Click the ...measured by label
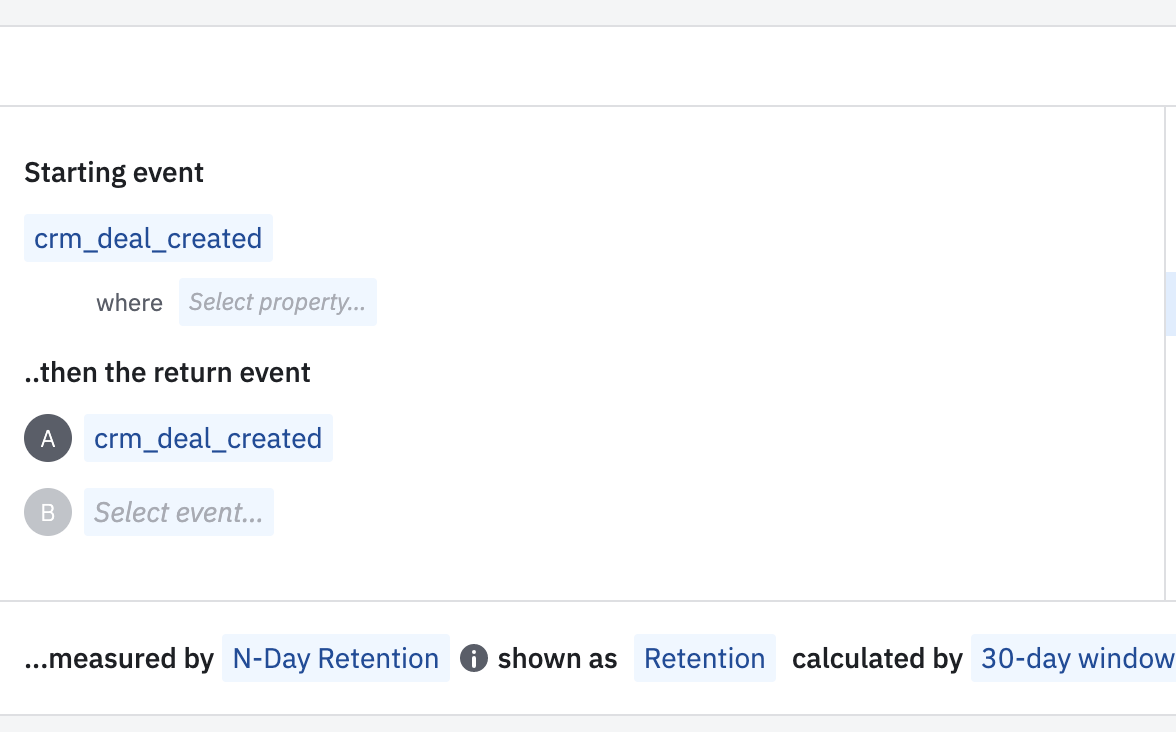The width and height of the screenshot is (1176, 732). [119, 659]
